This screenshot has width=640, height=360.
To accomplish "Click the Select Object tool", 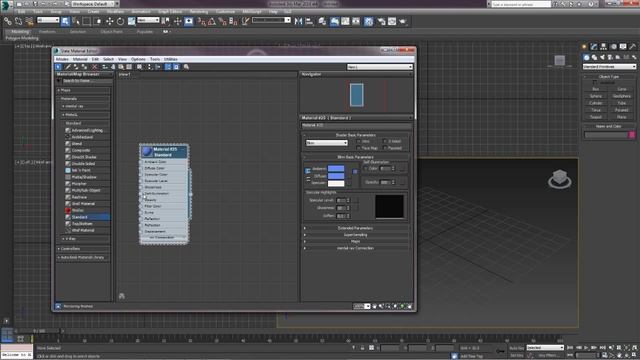I will point(65,21).
